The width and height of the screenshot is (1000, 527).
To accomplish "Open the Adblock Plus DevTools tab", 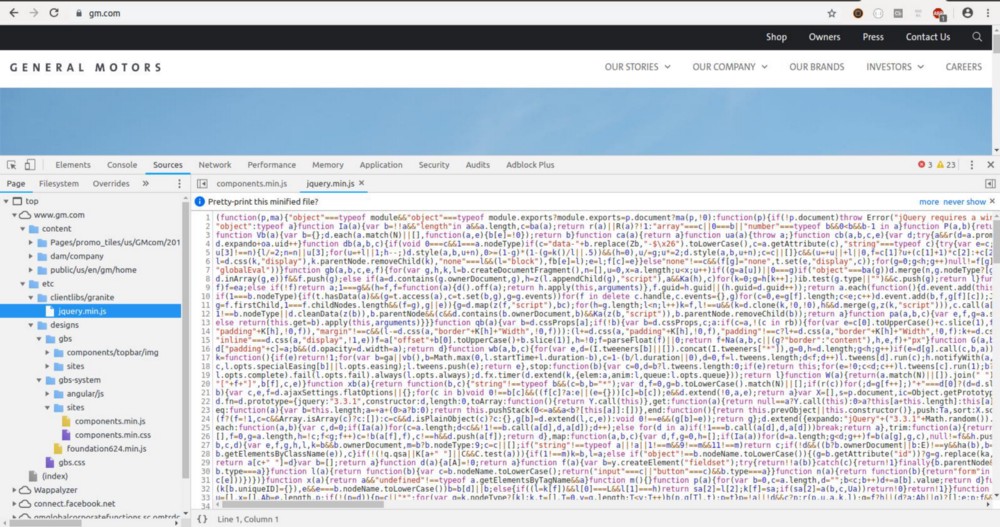I will coord(530,165).
